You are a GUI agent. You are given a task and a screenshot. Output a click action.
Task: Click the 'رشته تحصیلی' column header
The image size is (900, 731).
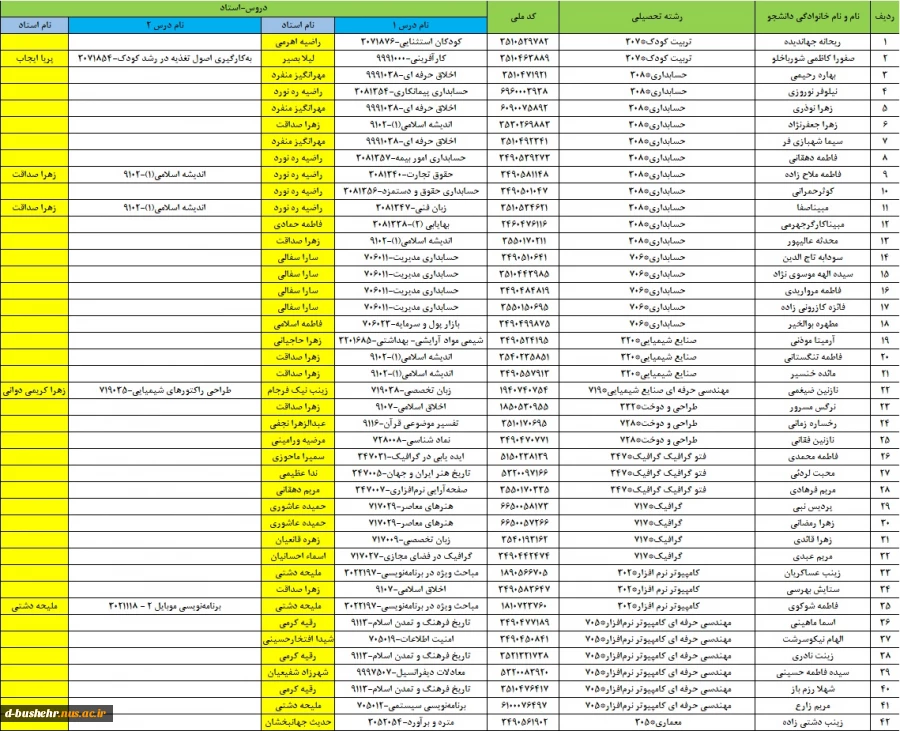[657, 17]
